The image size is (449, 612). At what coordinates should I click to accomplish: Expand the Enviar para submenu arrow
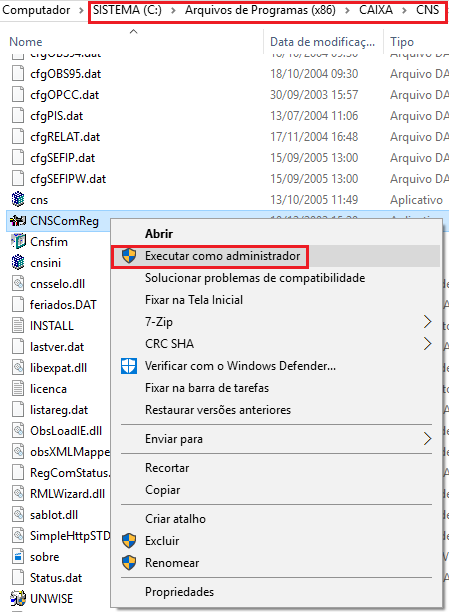click(428, 439)
